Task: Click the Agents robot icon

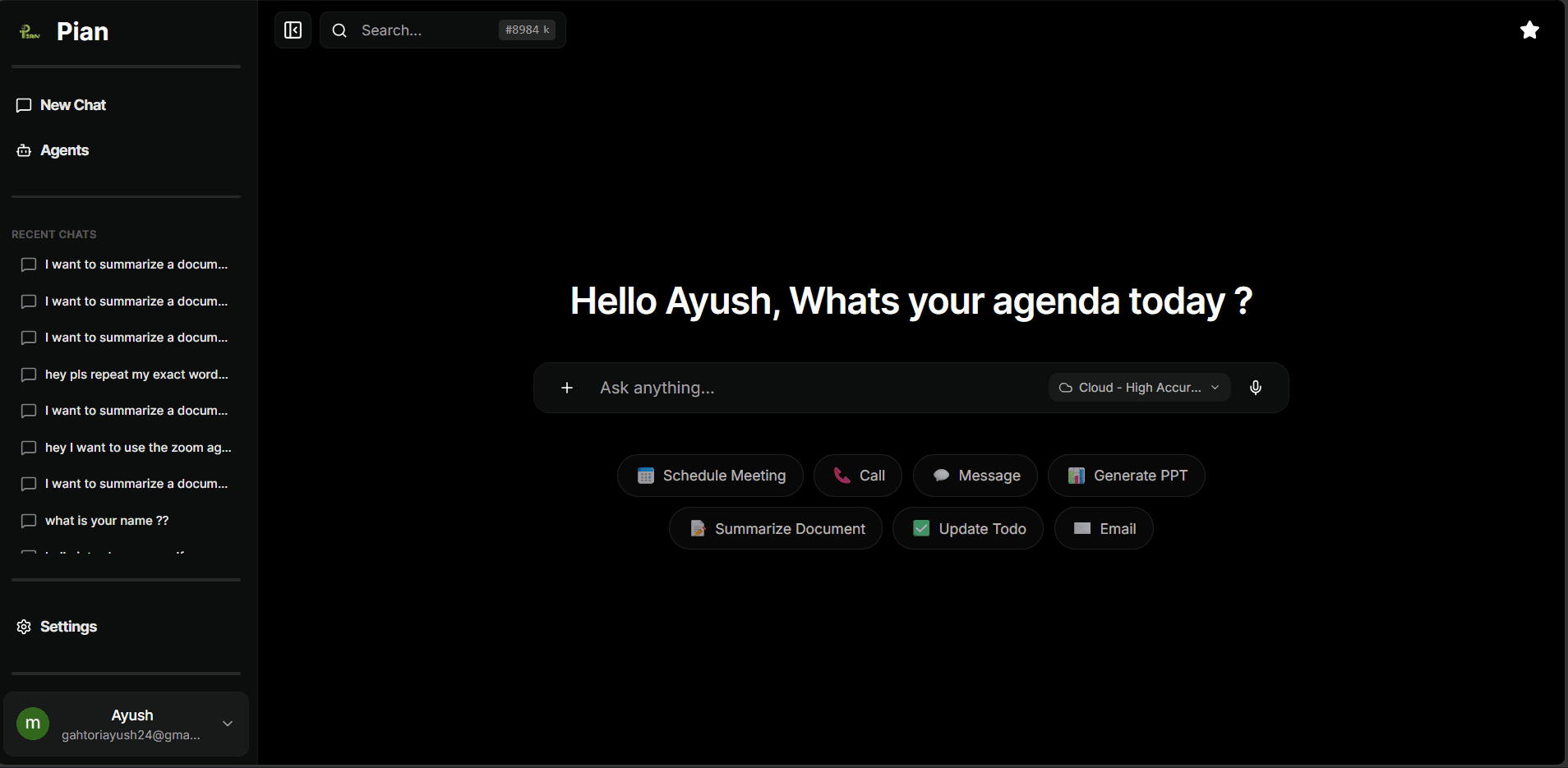Action: point(24,150)
